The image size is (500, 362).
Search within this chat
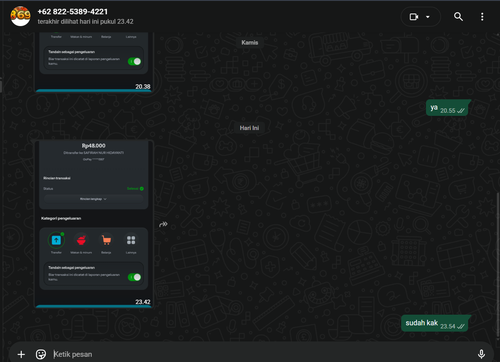tap(458, 17)
